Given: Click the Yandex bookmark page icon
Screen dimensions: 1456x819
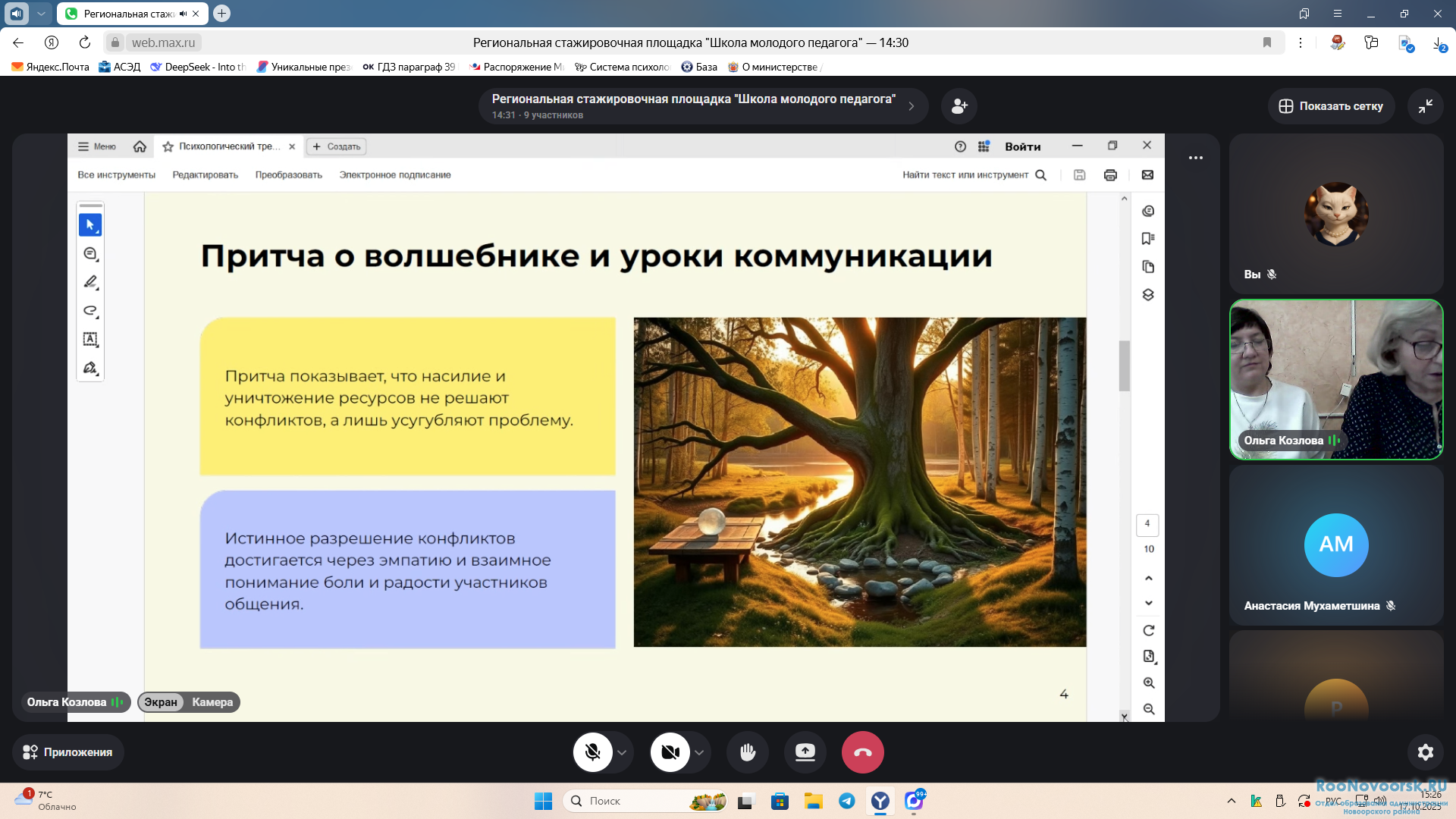Looking at the screenshot, I should coord(1267,42).
